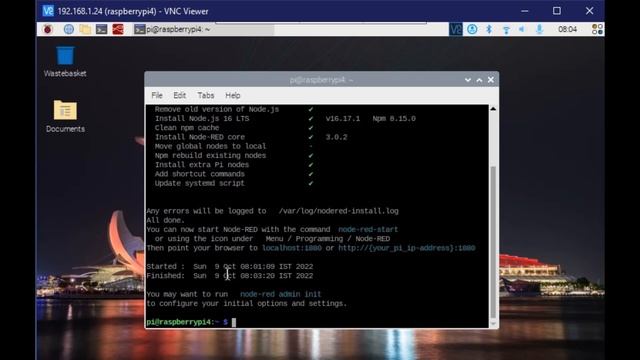Click the /var/log/nodered-install.log path
Viewport: 640px width, 360px height.
(339, 211)
